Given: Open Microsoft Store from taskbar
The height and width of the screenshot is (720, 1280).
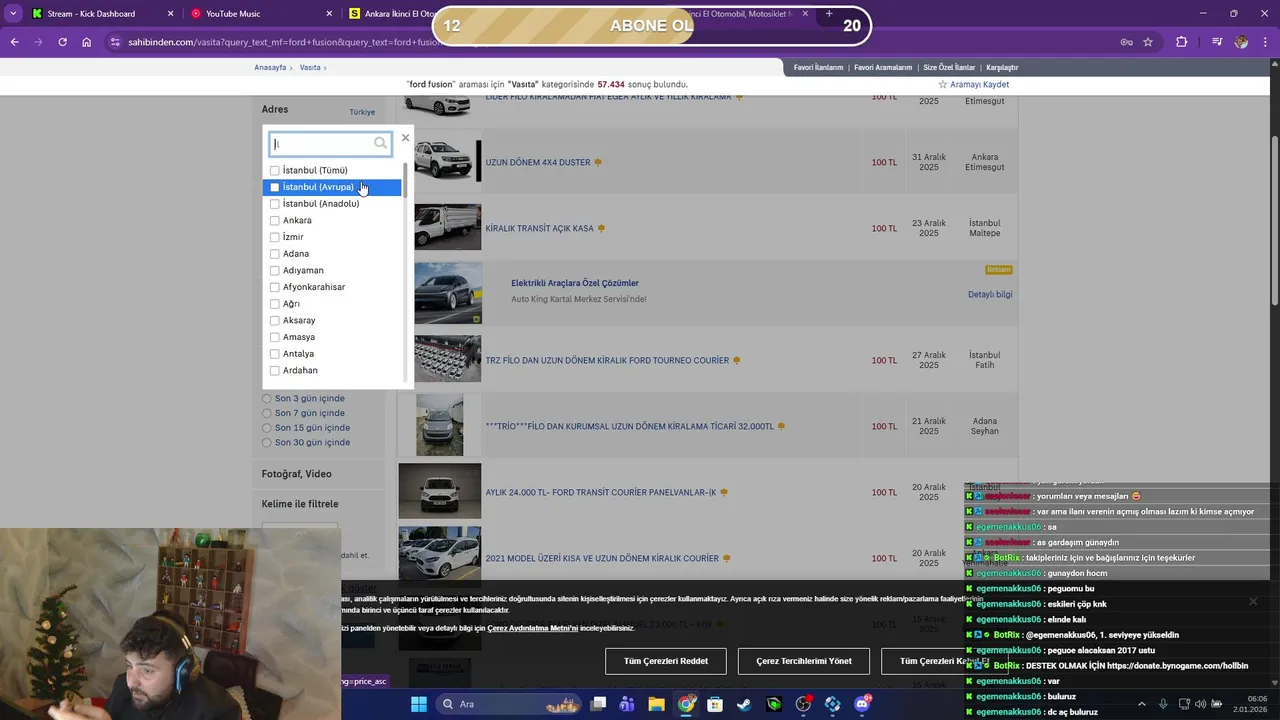Looking at the screenshot, I should 715,704.
